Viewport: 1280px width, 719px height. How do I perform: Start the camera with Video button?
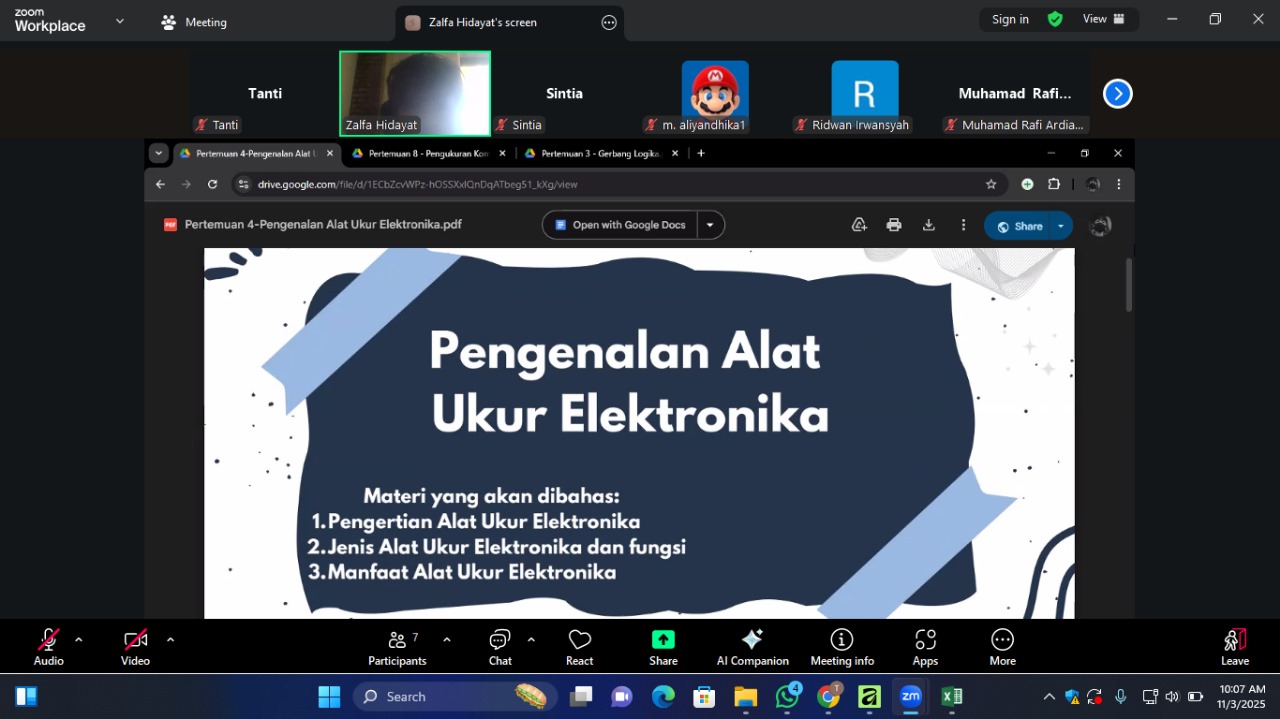[x=135, y=647]
